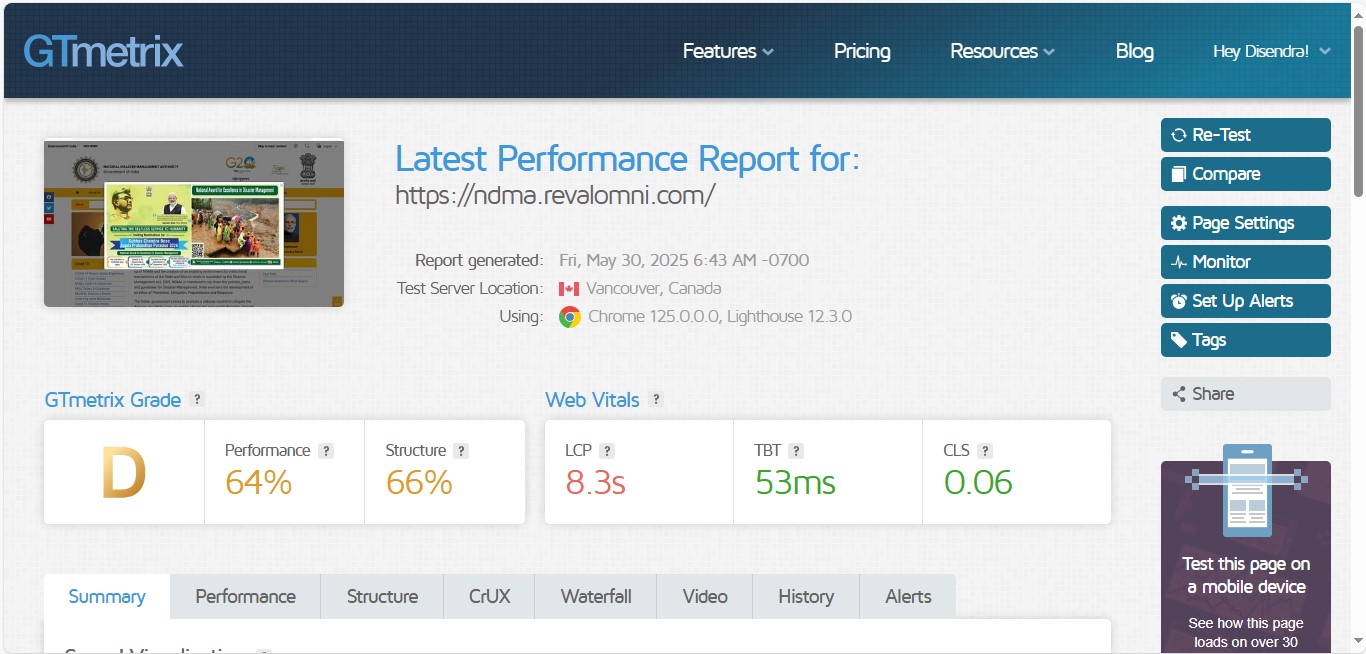1366x654 pixels.
Task: Go to the Pricing page
Action: [x=862, y=51]
